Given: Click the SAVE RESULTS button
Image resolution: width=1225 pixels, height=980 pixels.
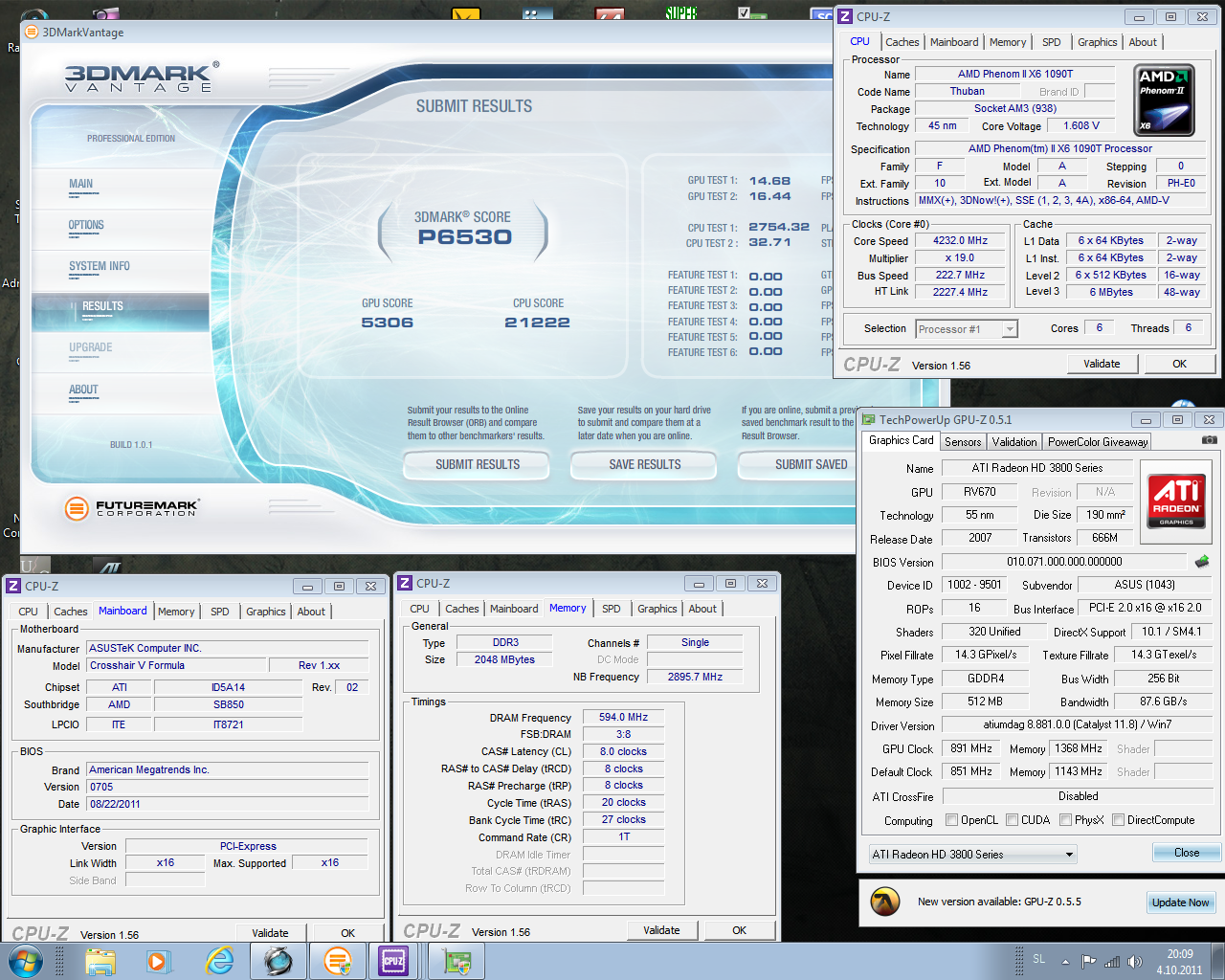Looking at the screenshot, I should click(645, 465).
